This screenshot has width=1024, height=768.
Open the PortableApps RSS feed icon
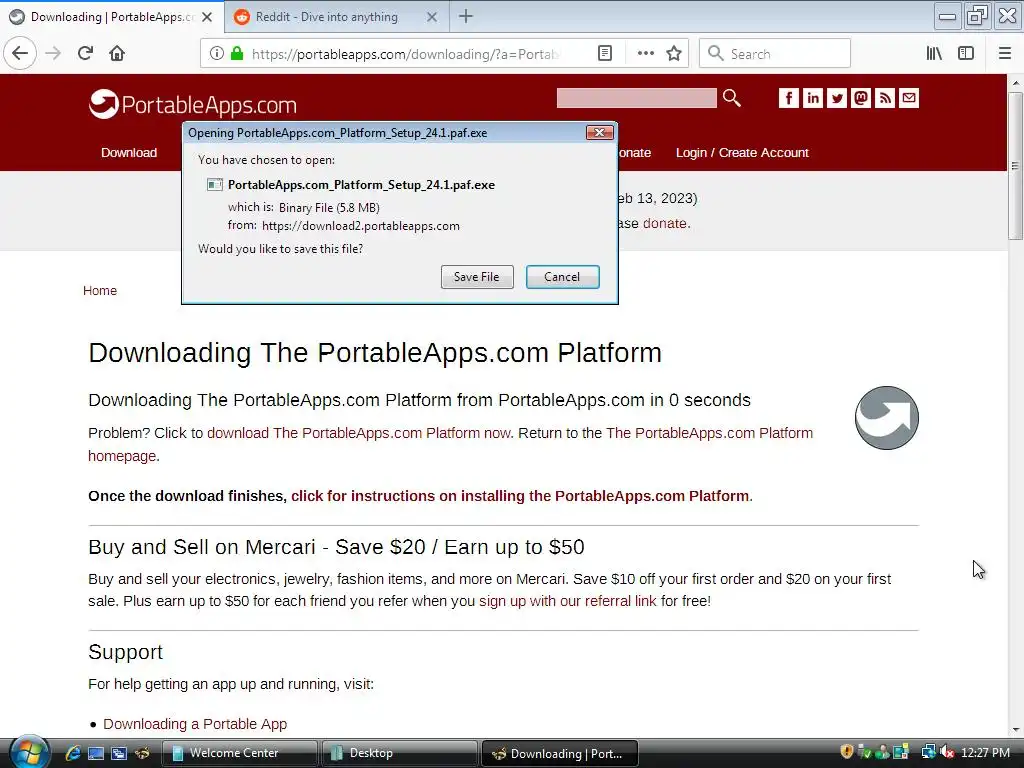[885, 98]
